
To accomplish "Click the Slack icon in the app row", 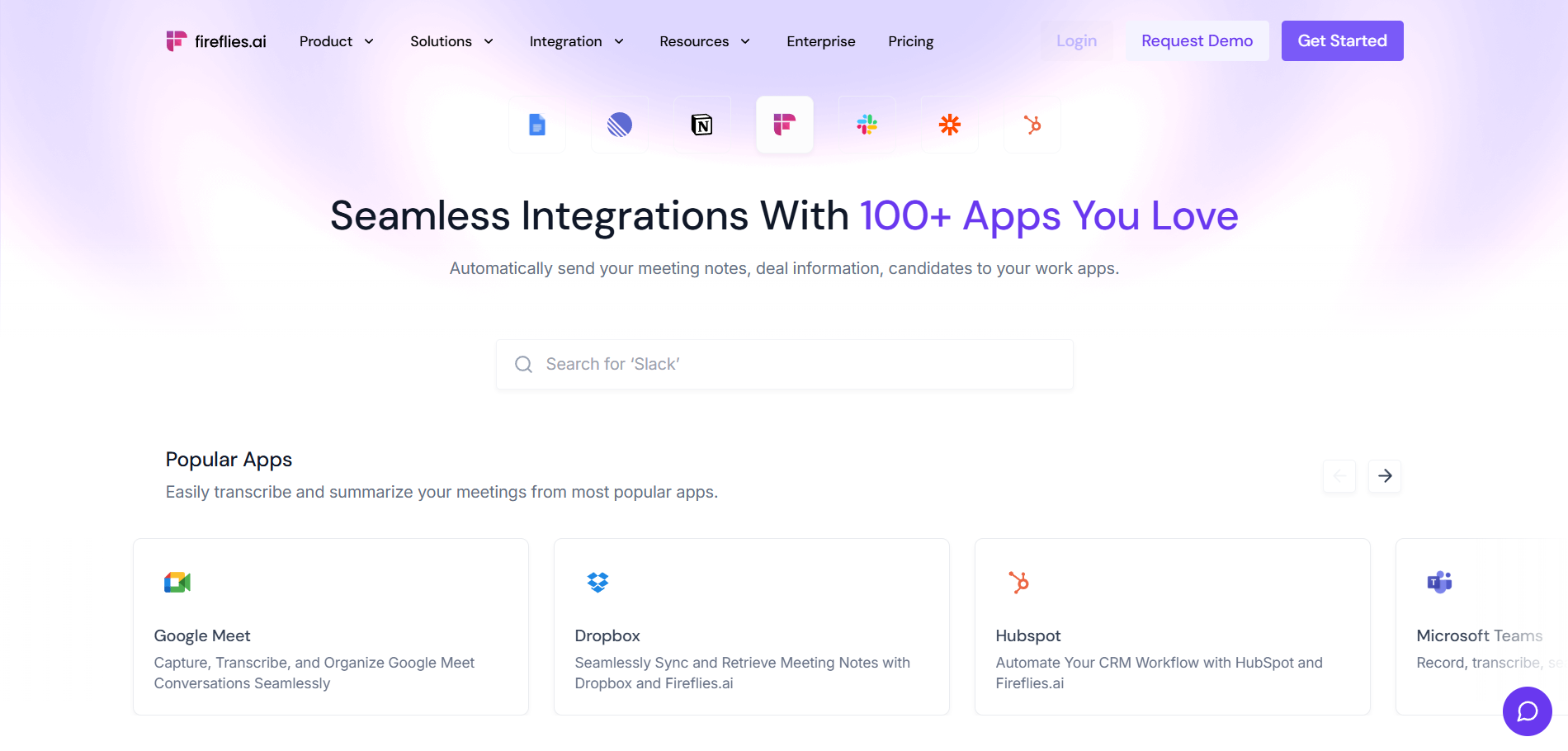I will pos(867,125).
